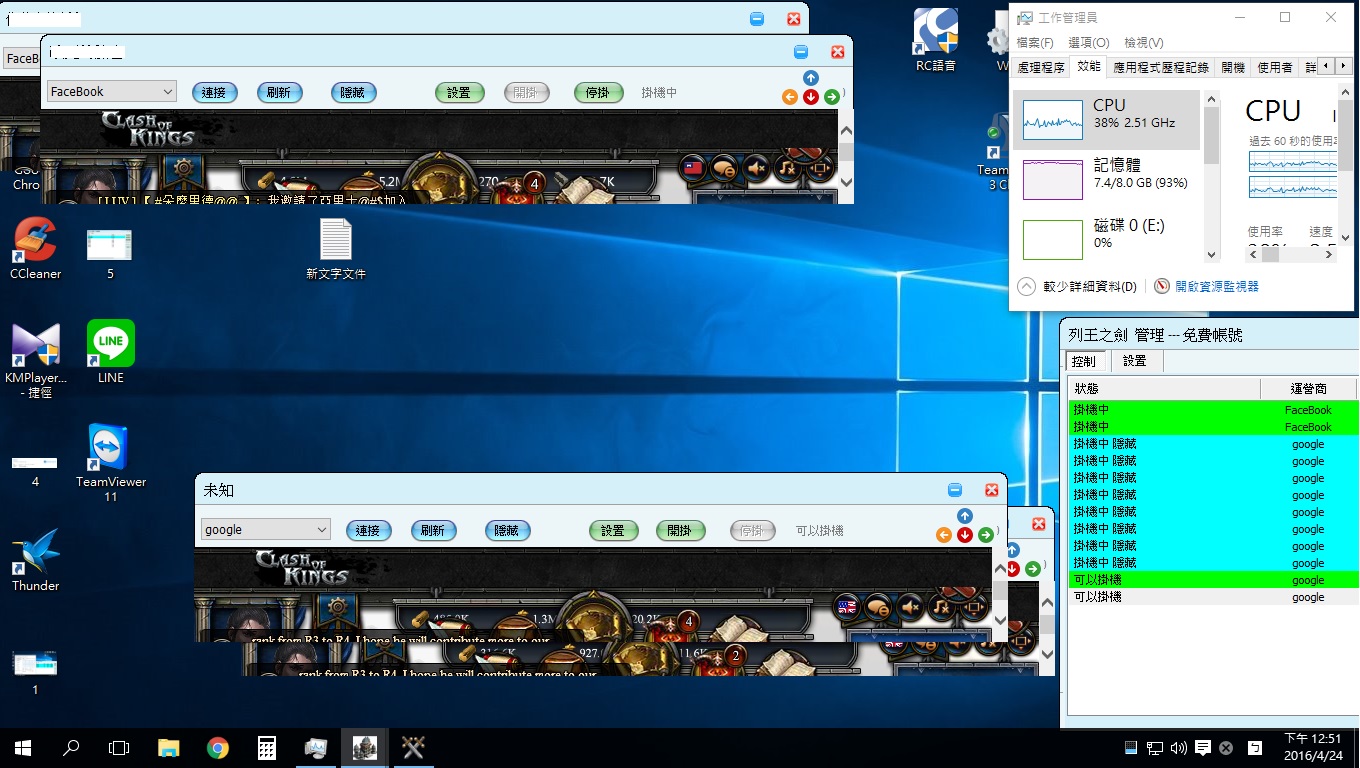Click 狀態 column header in manager

click(x=1164, y=388)
